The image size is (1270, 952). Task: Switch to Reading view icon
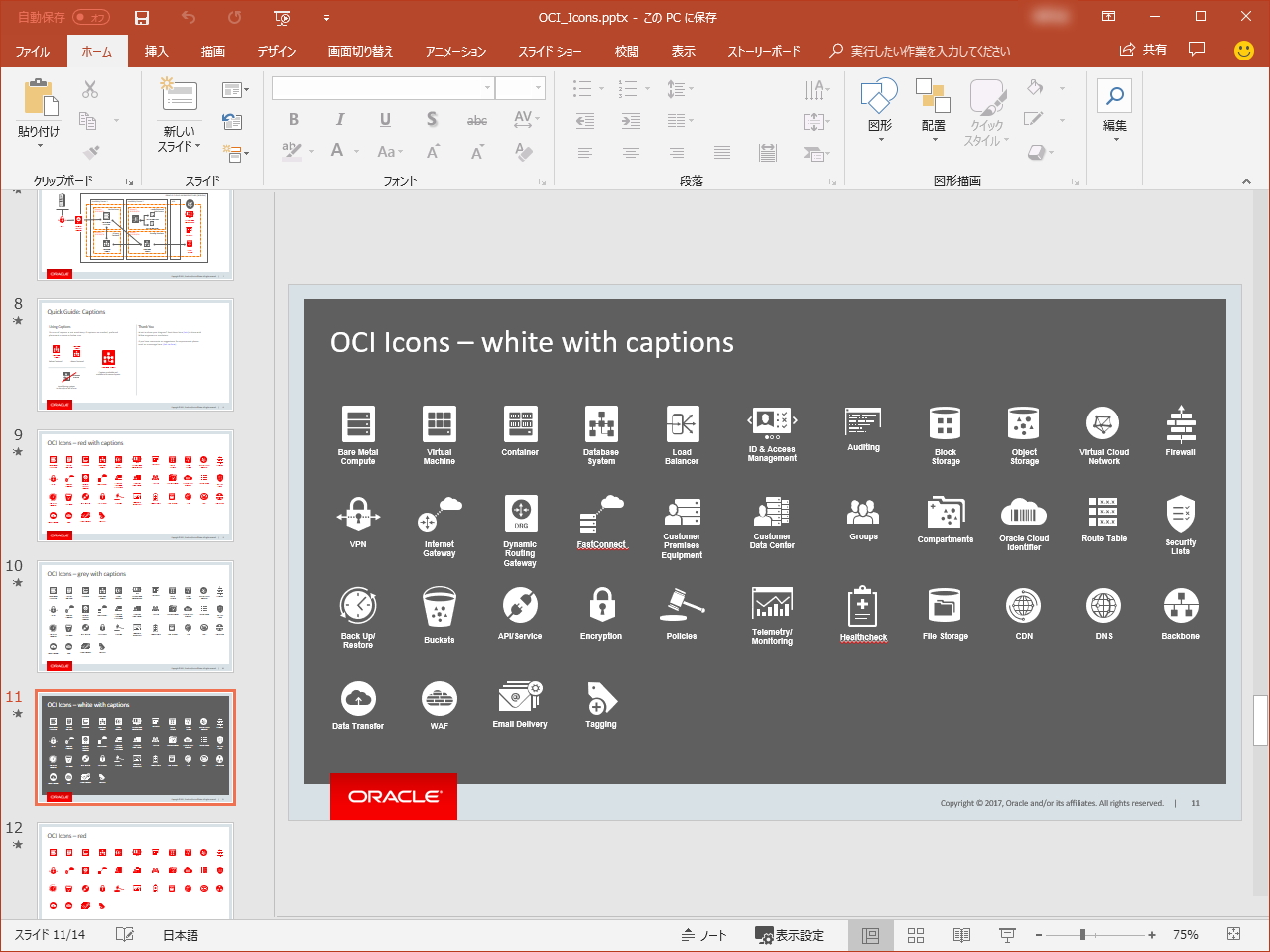click(x=961, y=935)
